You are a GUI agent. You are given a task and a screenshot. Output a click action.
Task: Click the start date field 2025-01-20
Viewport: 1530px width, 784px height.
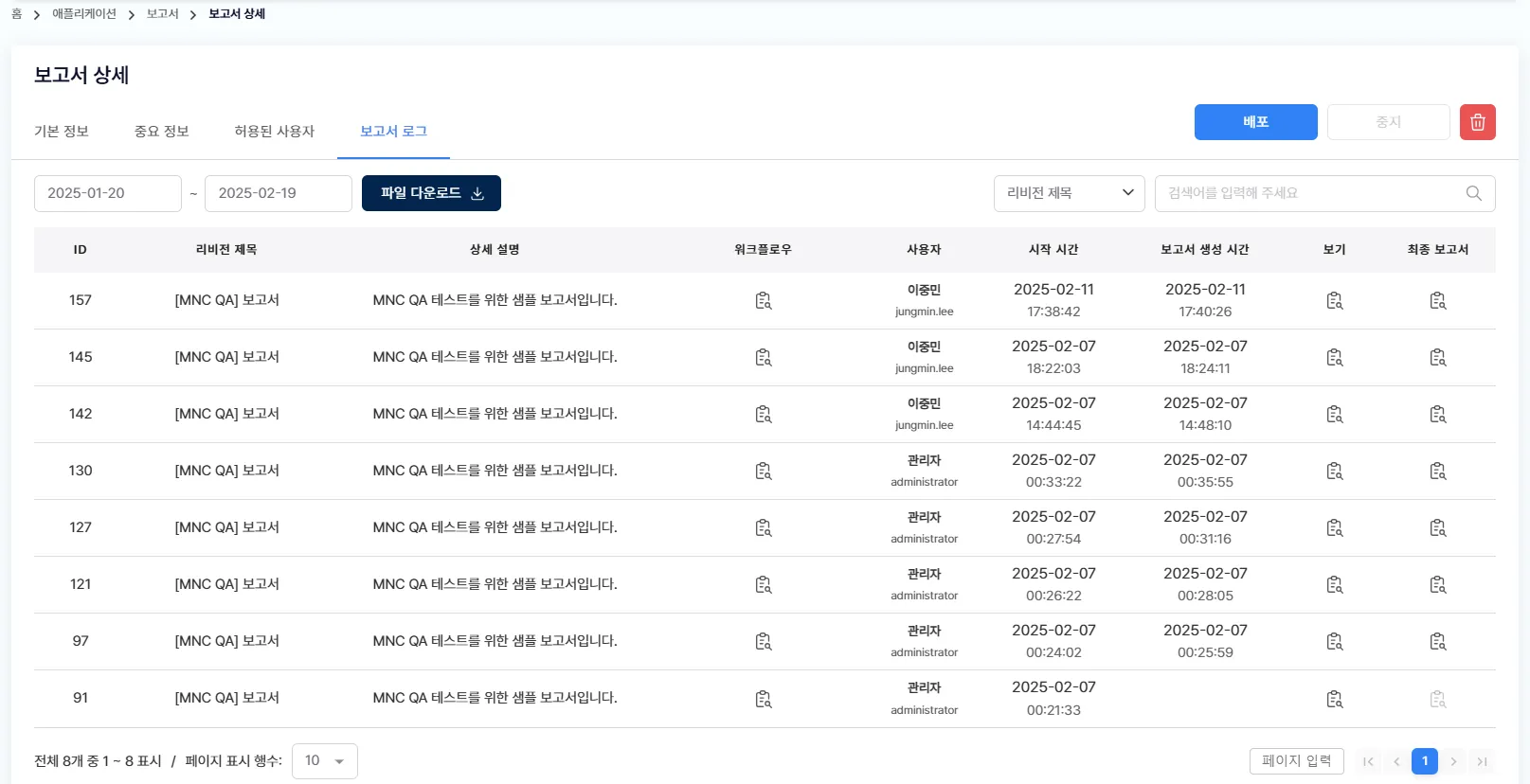[x=107, y=193]
